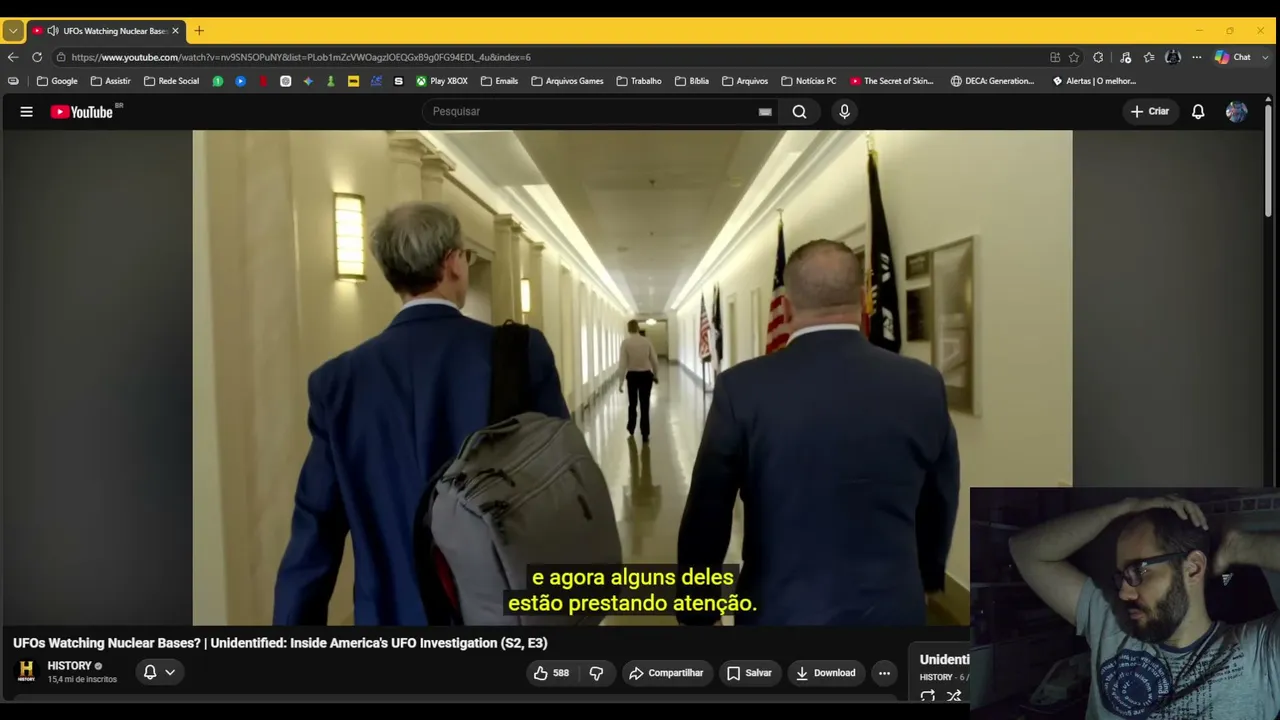Open the Arquivos bookmarks folder
The height and width of the screenshot is (720, 1280).
click(745, 81)
